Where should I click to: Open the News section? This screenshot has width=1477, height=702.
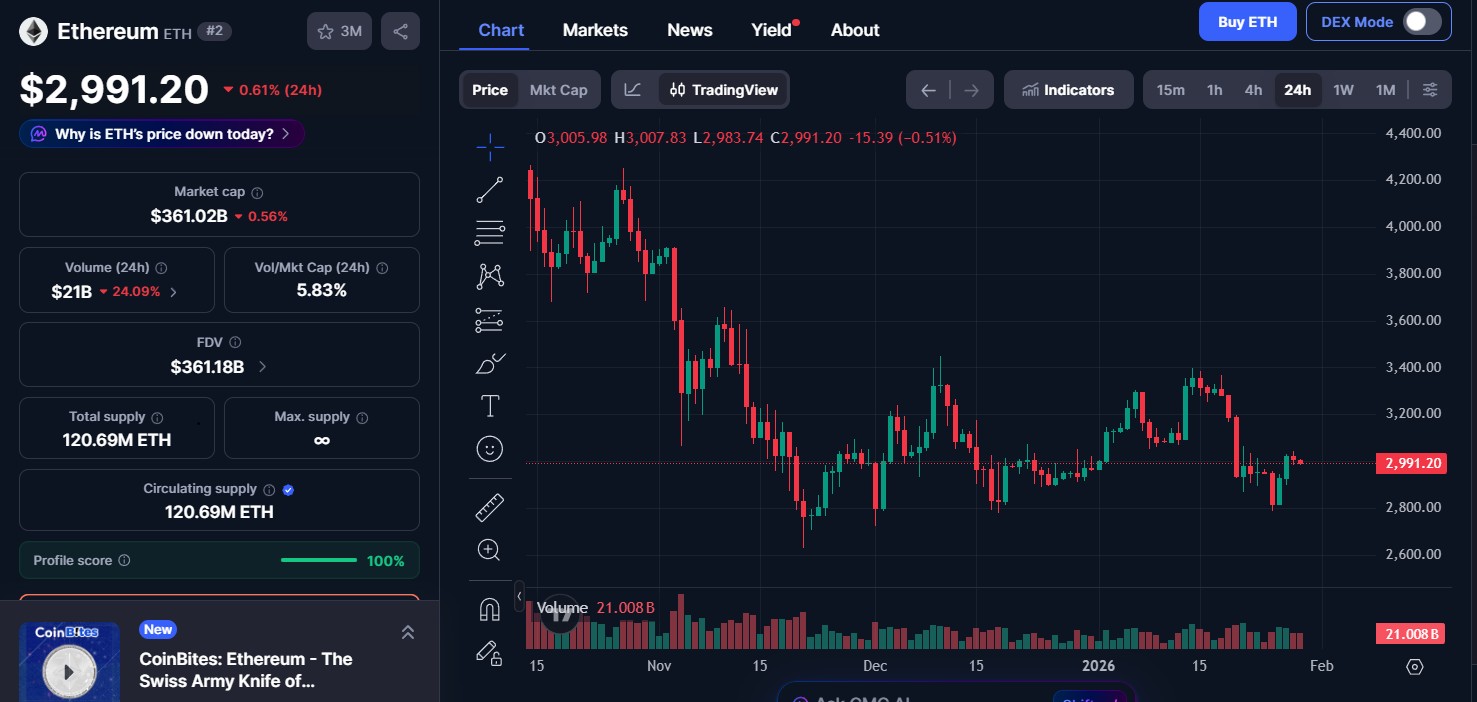[x=689, y=30]
